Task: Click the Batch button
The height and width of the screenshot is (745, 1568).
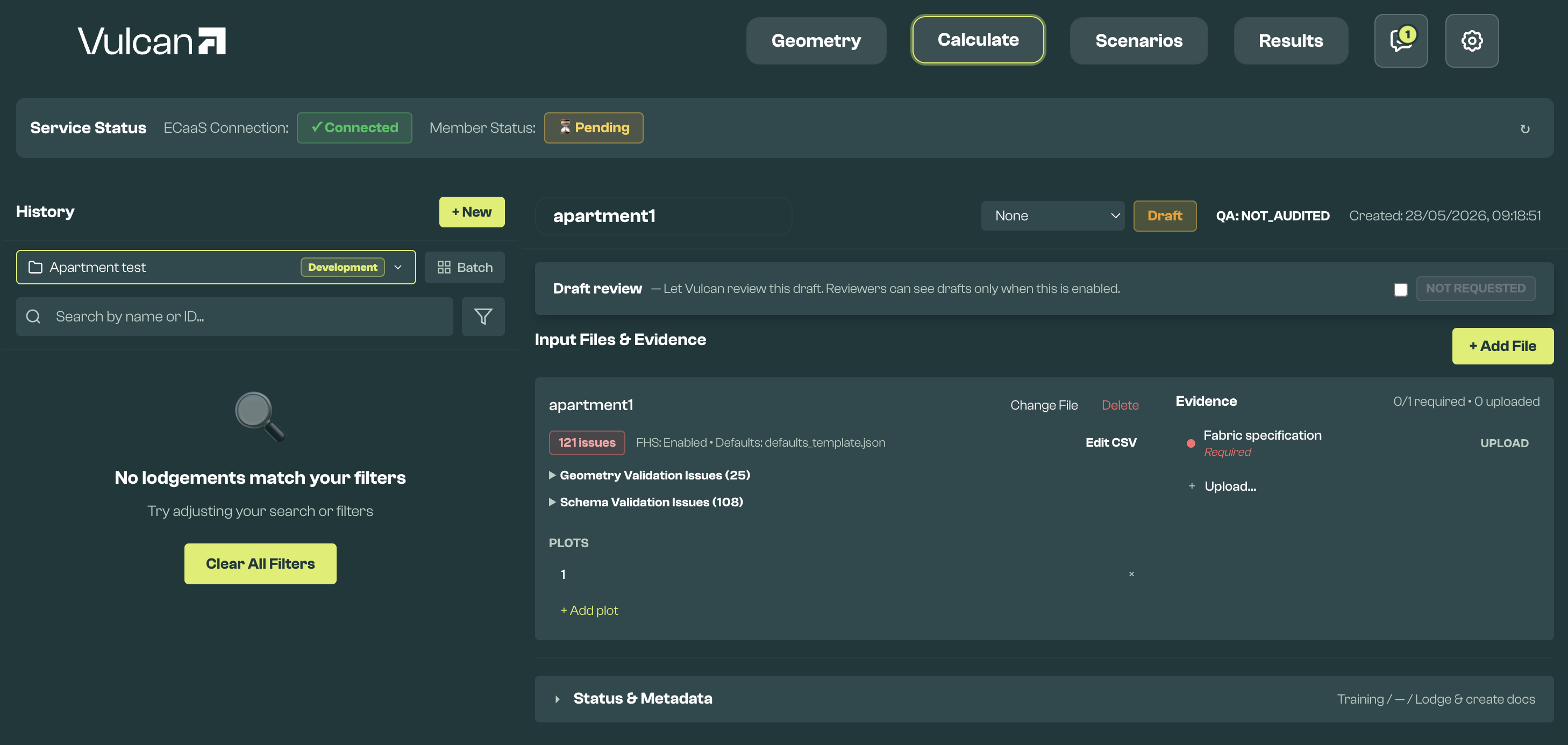Action: [465, 267]
